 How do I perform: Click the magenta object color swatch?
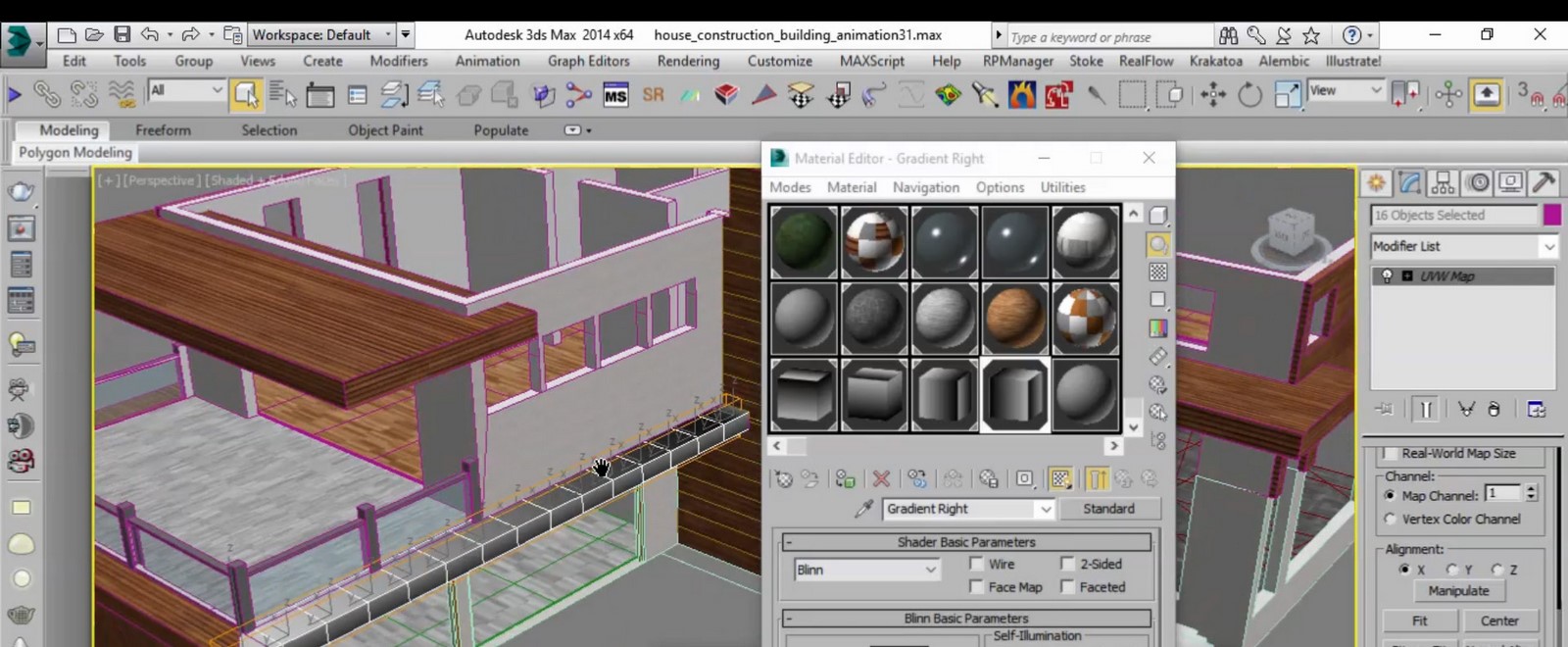(1552, 215)
